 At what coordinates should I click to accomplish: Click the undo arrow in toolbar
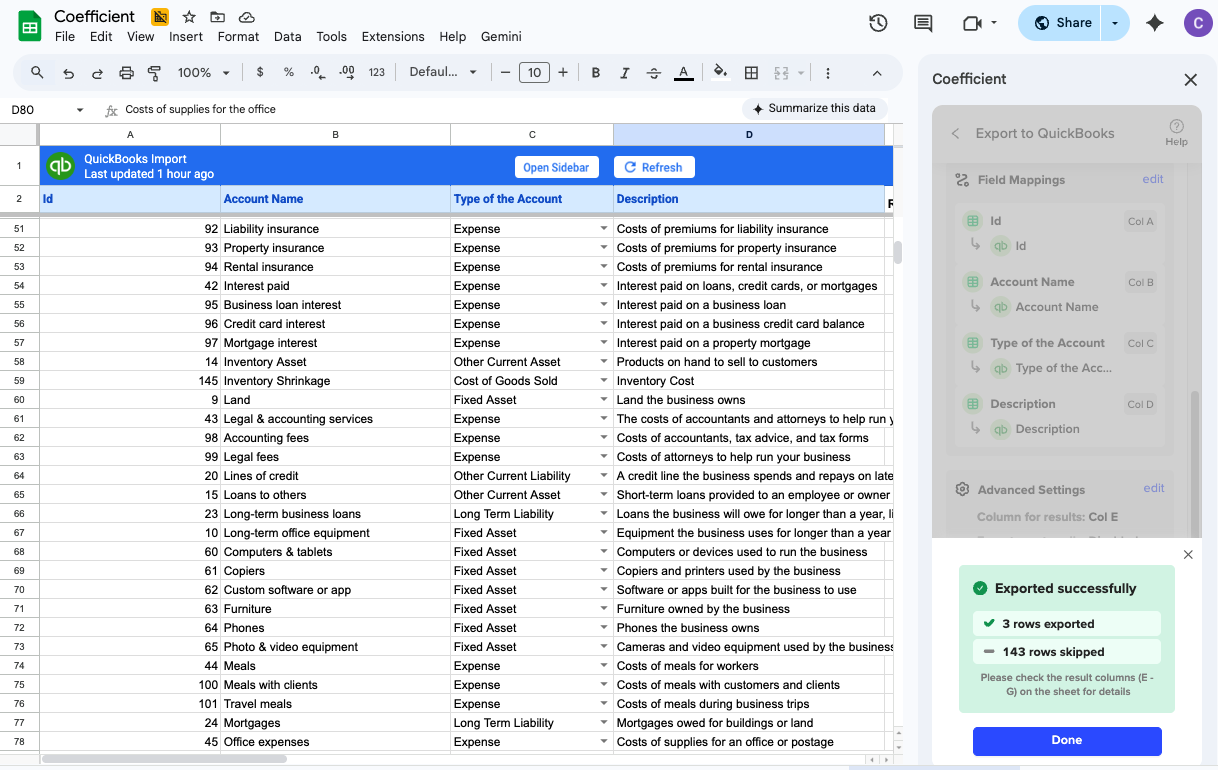pos(68,73)
